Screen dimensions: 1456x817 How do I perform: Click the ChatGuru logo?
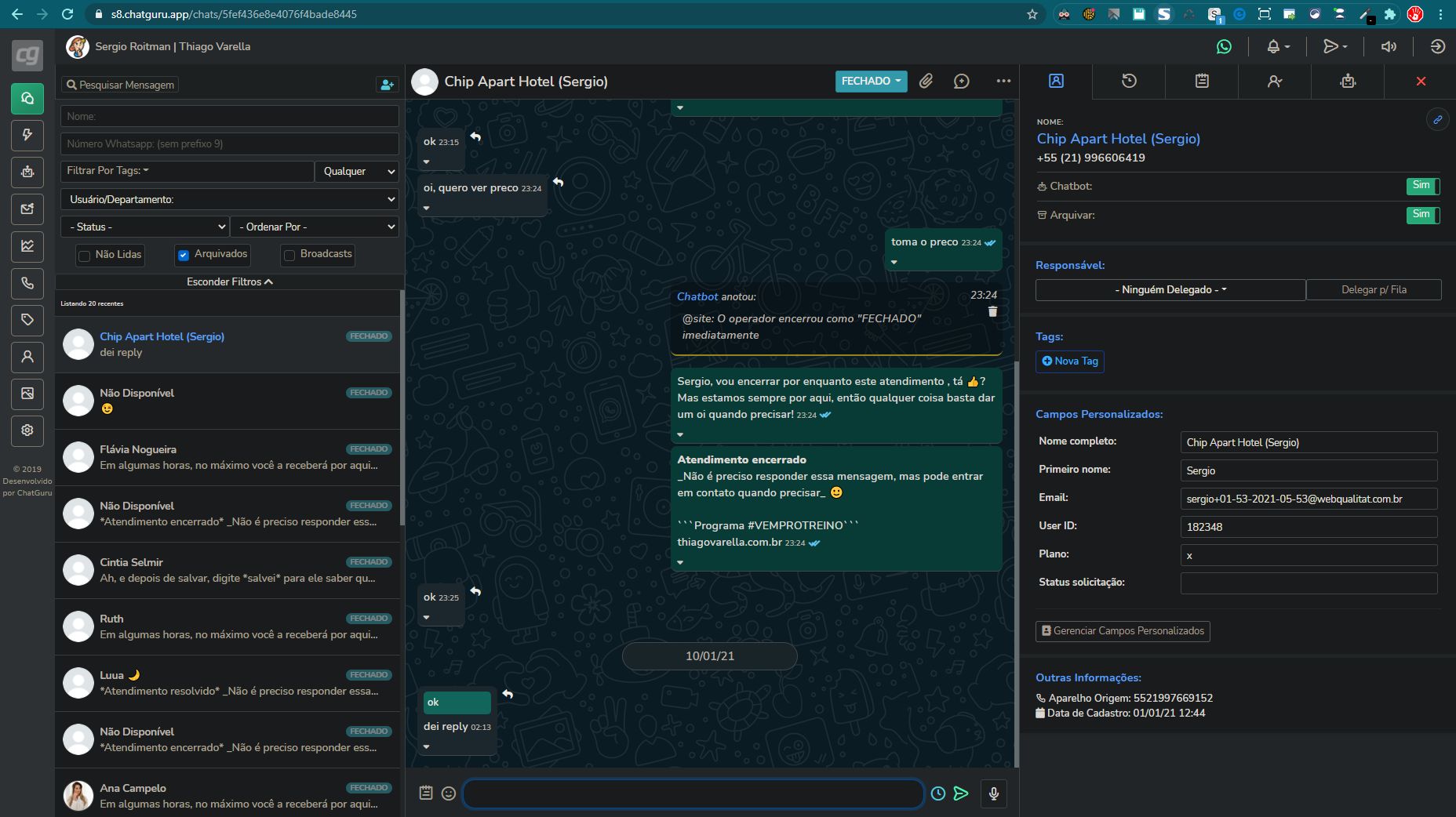(27, 55)
